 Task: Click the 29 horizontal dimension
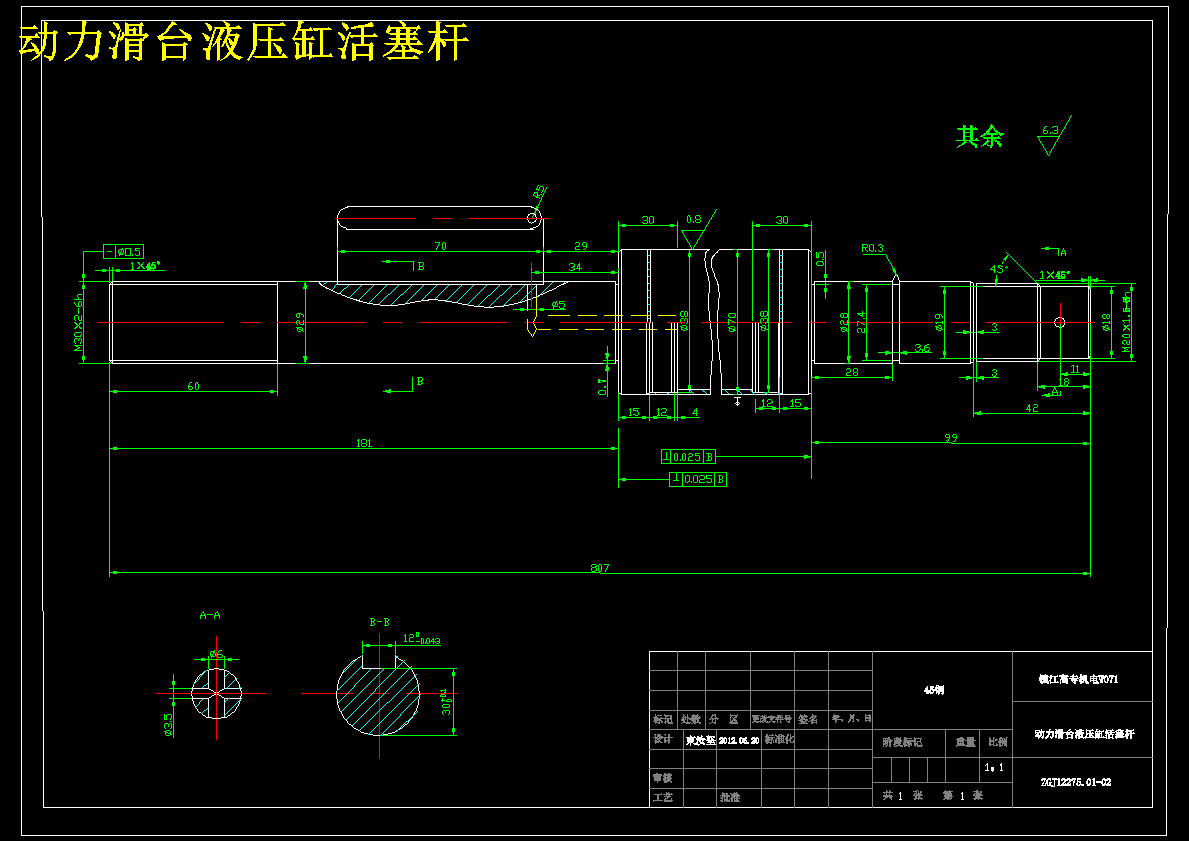tap(581, 246)
